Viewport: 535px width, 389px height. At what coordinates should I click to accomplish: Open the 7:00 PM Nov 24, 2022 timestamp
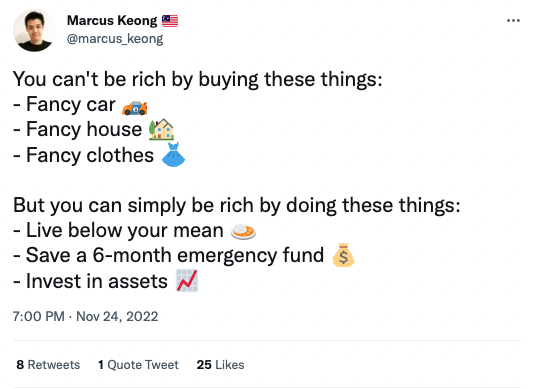point(85,316)
